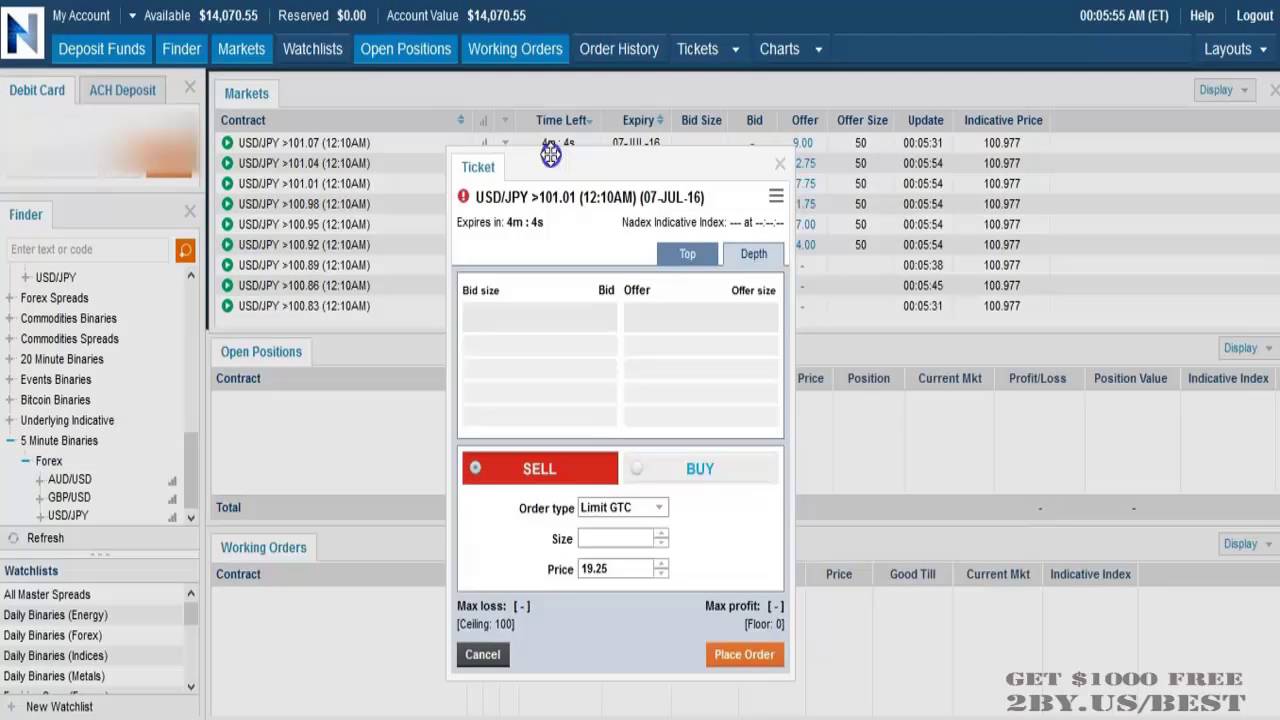The width and height of the screenshot is (1280, 720).
Task: Open the Markets menu item
Action: coord(241,49)
